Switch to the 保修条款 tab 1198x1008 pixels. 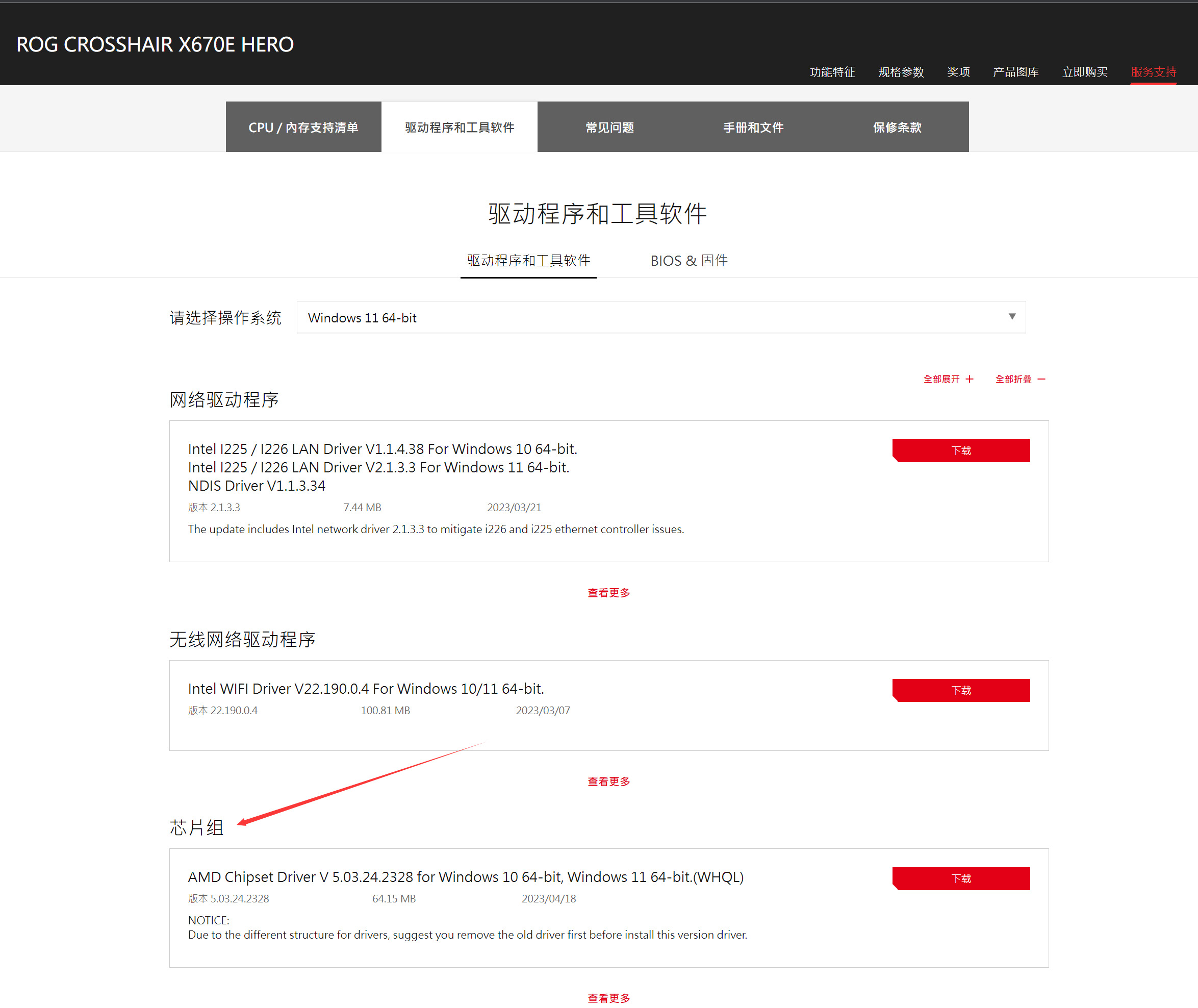pos(897,127)
